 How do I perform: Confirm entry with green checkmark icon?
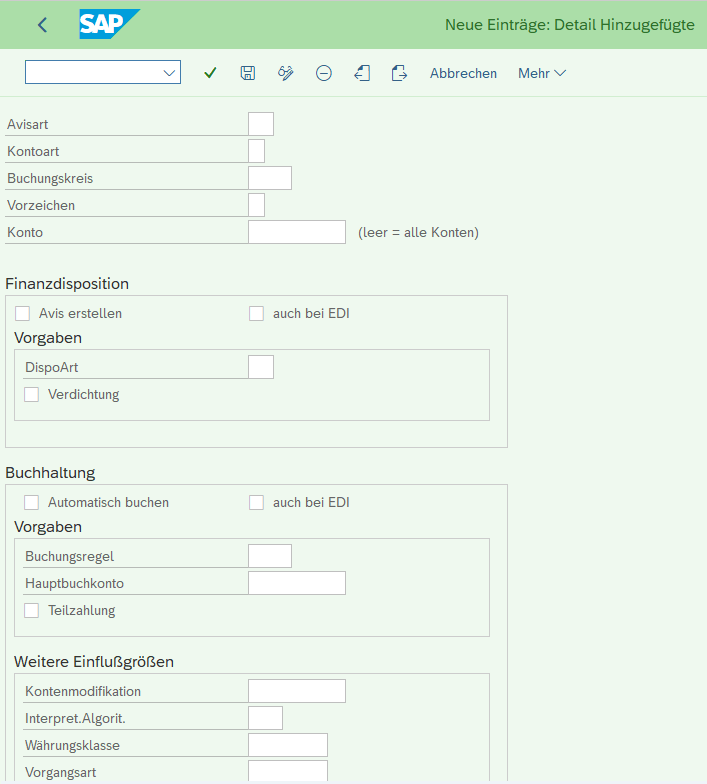coord(210,73)
